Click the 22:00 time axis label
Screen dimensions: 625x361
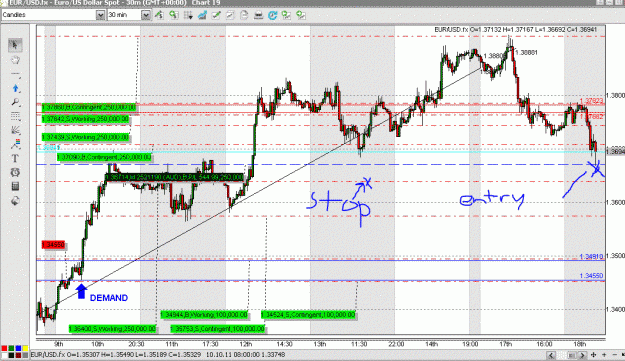(396, 344)
